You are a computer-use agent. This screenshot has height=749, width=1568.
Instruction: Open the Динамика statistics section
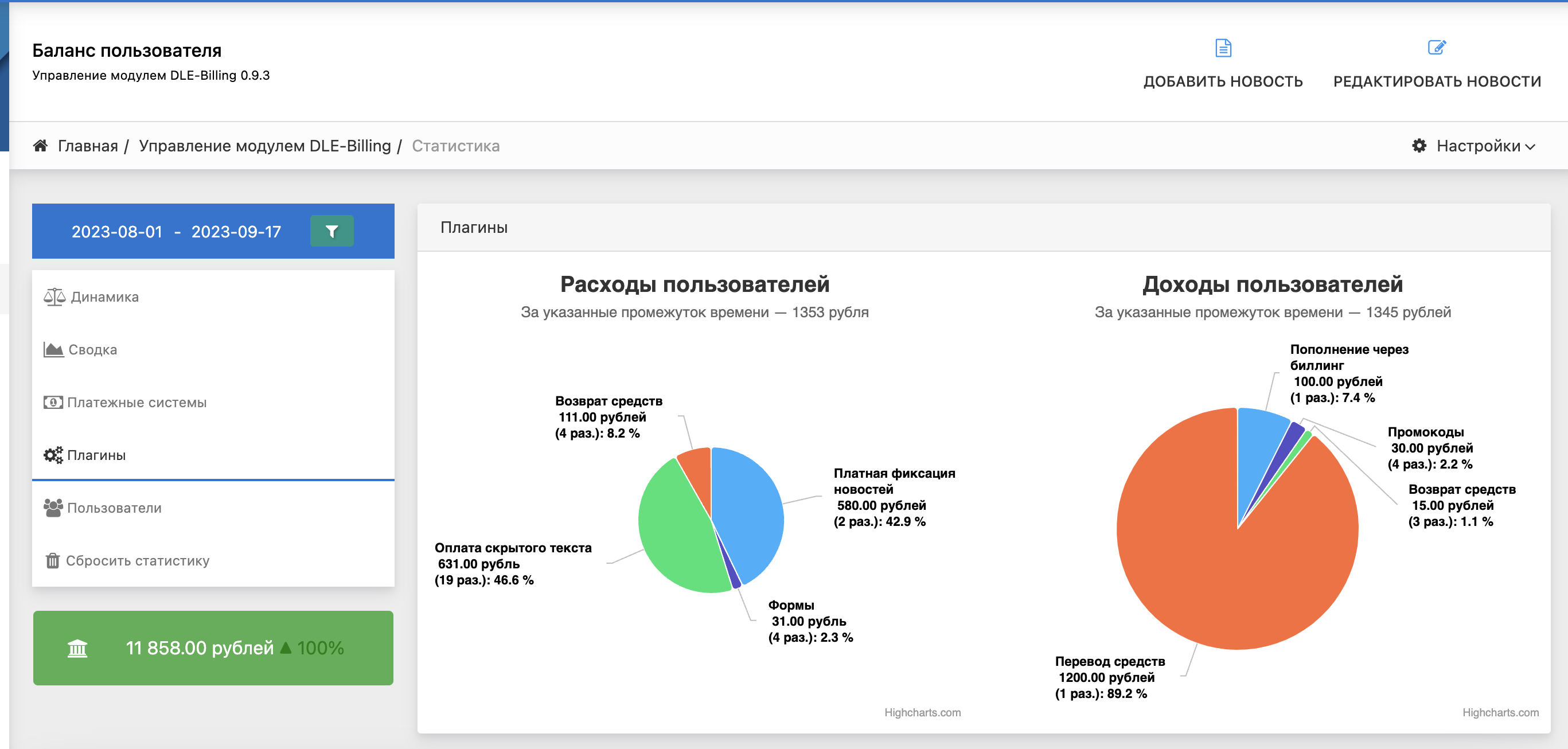pos(213,297)
